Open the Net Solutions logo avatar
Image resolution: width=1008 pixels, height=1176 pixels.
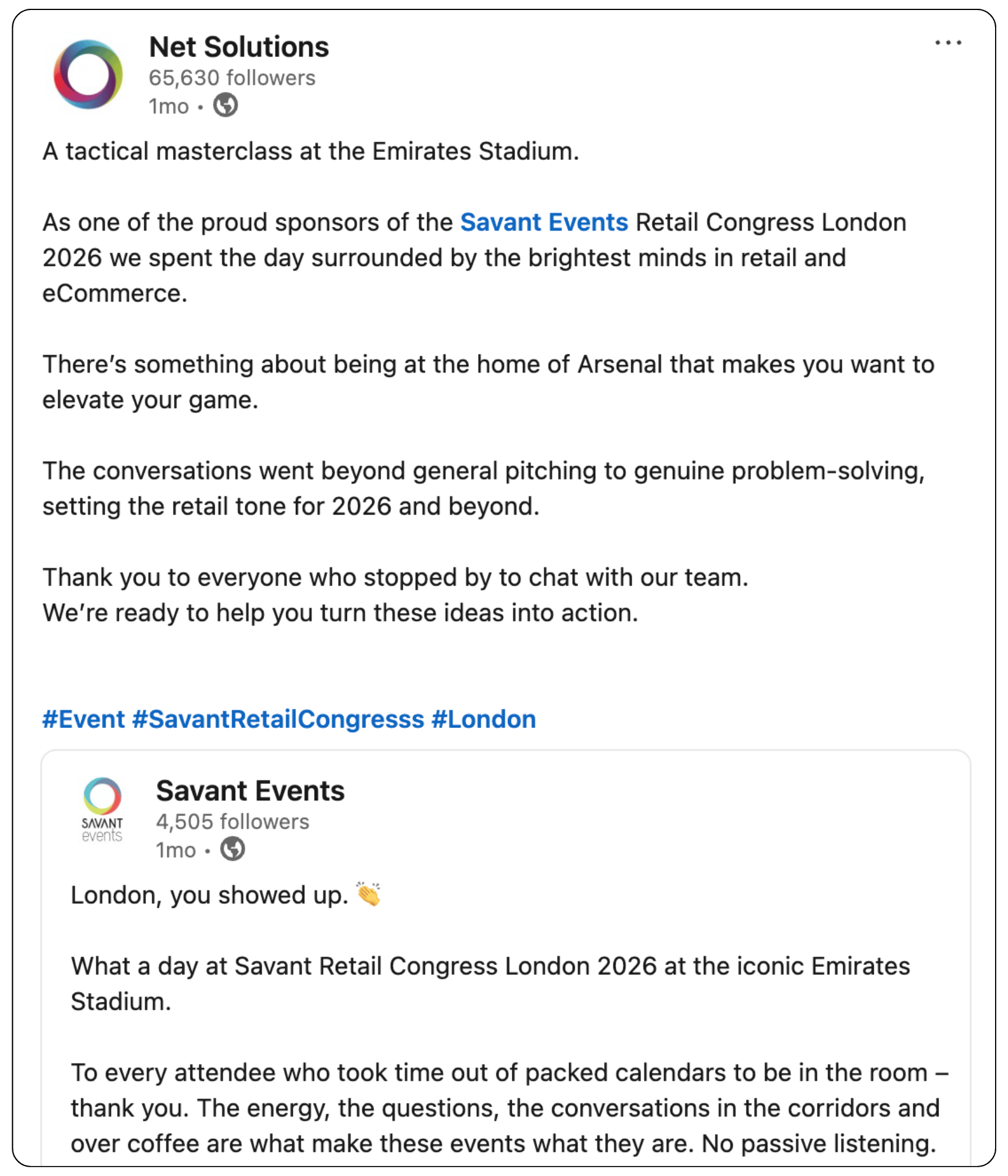coord(88,75)
